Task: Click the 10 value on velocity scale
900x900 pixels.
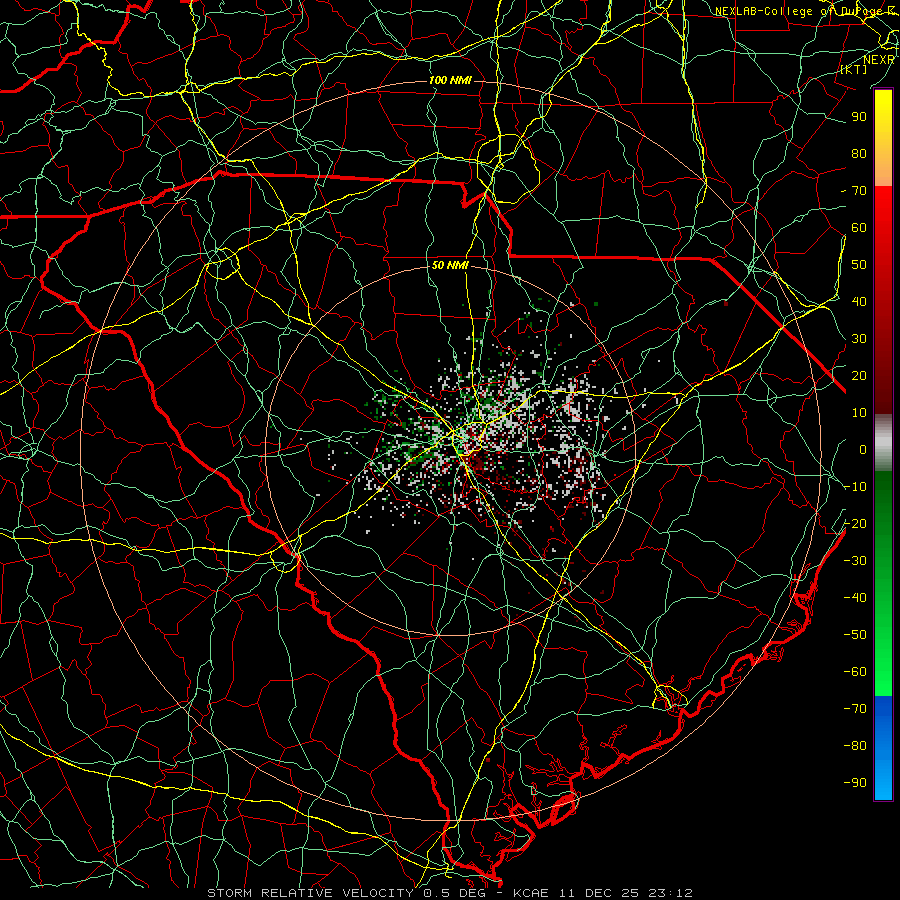Action: [x=859, y=413]
